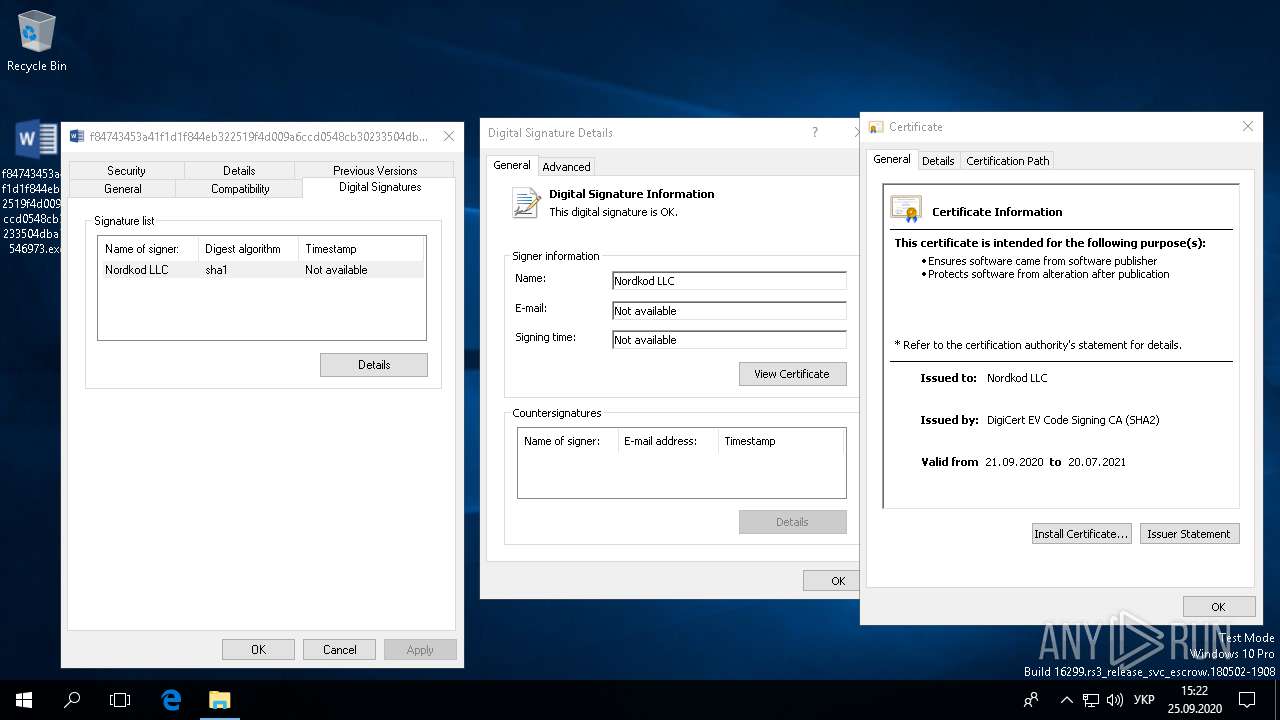
Task: Click the validity end date 20.07.2021
Action: [1097, 462]
